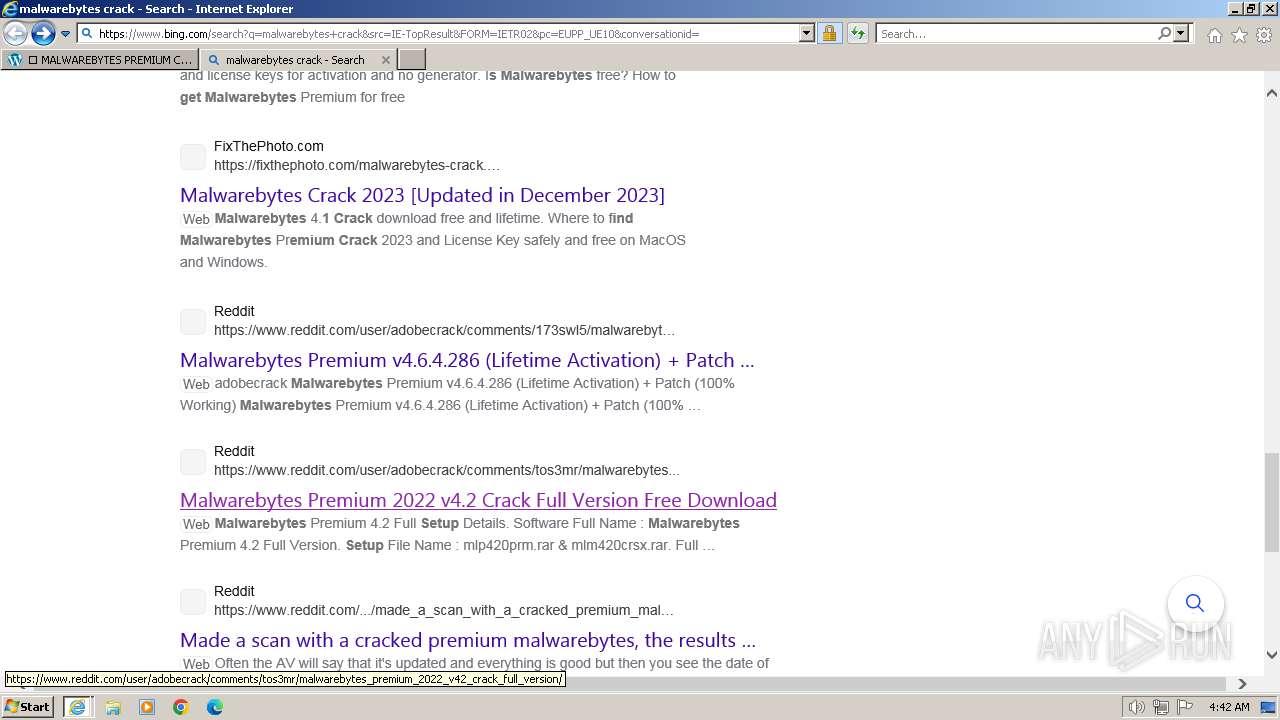The width and height of the screenshot is (1280, 720).
Task: Open 'Made a scan with a cracked premium malwarebytes' result
Action: tap(468, 640)
